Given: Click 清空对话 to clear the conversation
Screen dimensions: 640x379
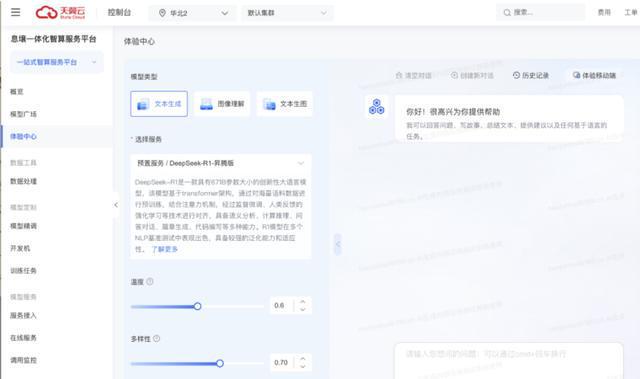Looking at the screenshot, I should click(413, 75).
